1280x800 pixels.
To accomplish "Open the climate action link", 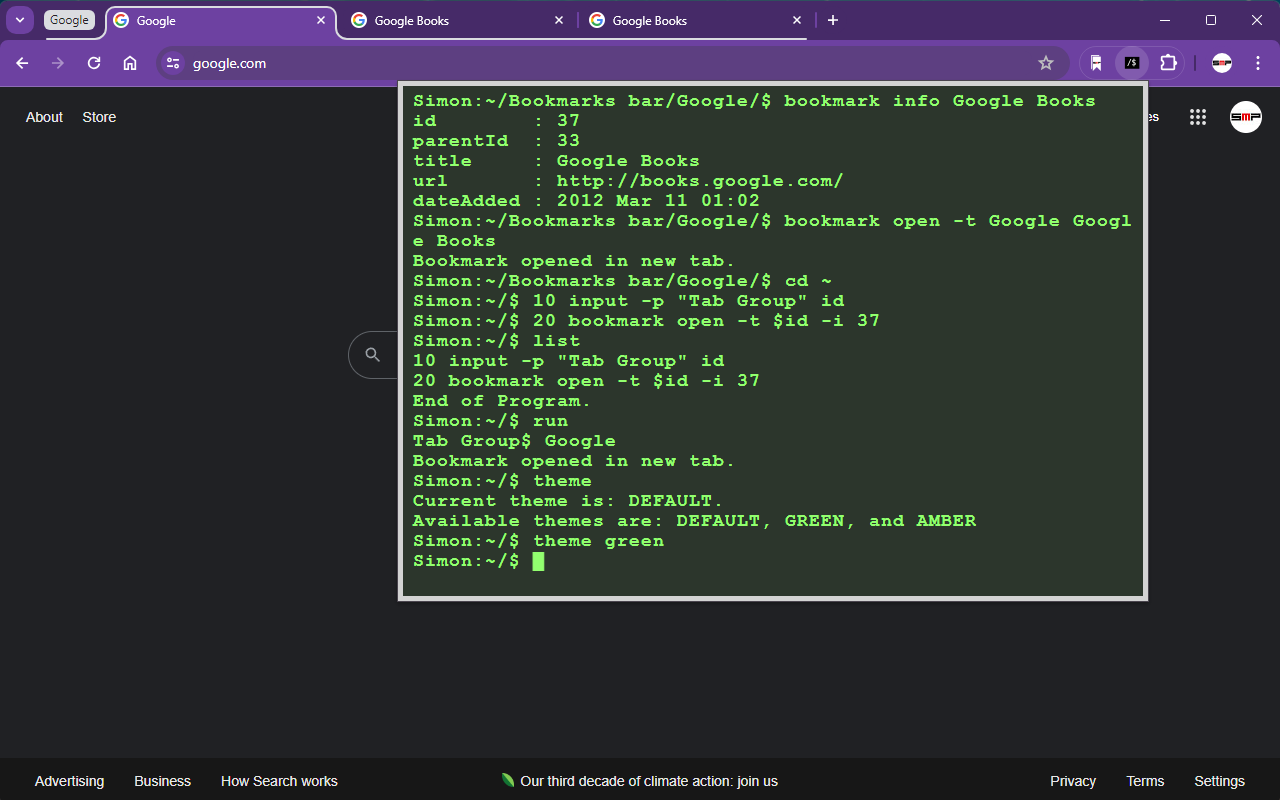I will point(640,781).
